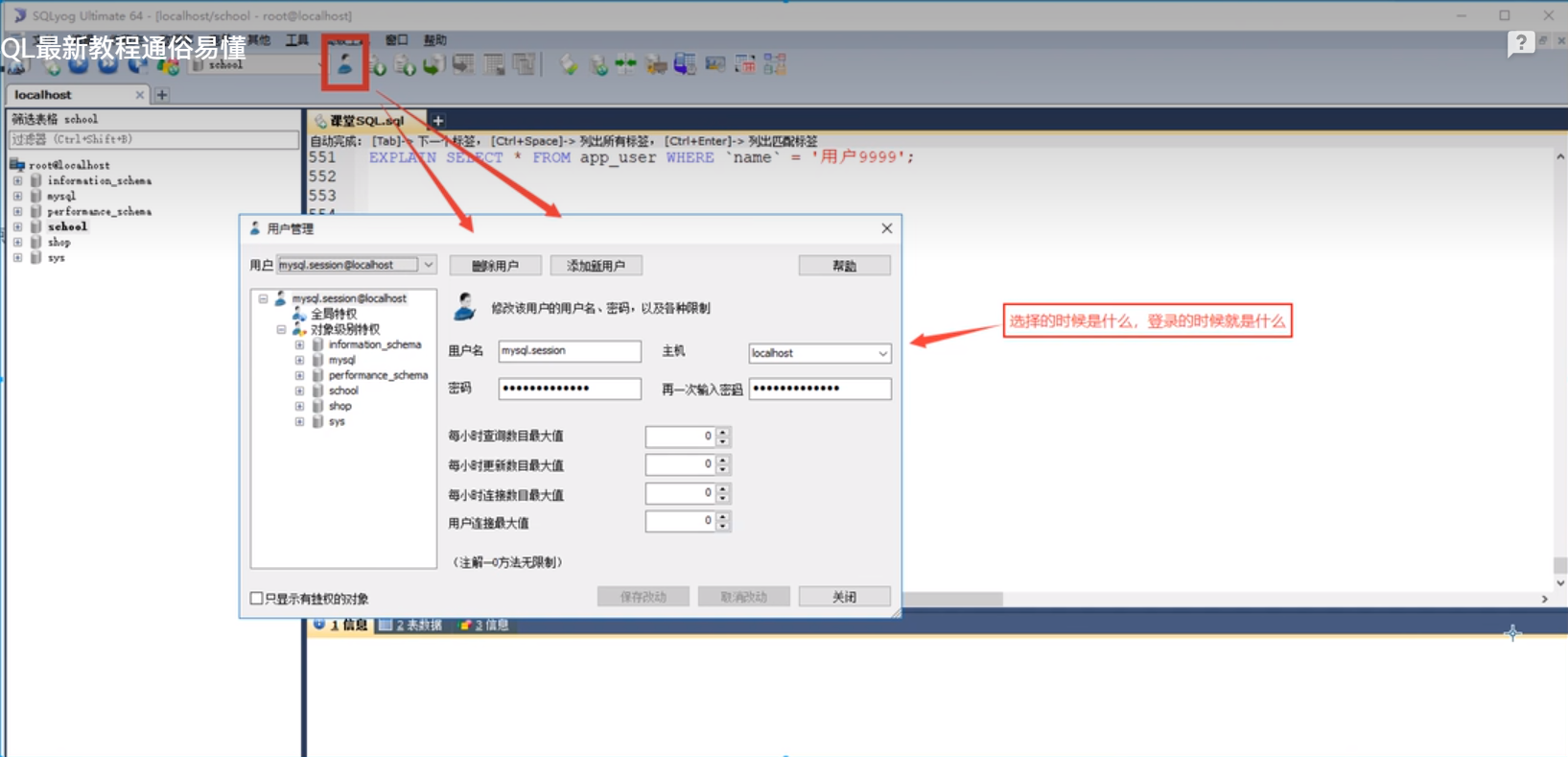Click the 关闭 button
This screenshot has width=1568, height=757.
pos(844,597)
